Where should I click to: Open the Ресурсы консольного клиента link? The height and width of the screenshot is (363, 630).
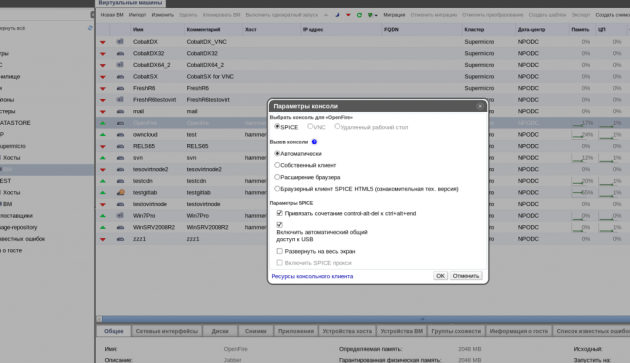(312, 276)
